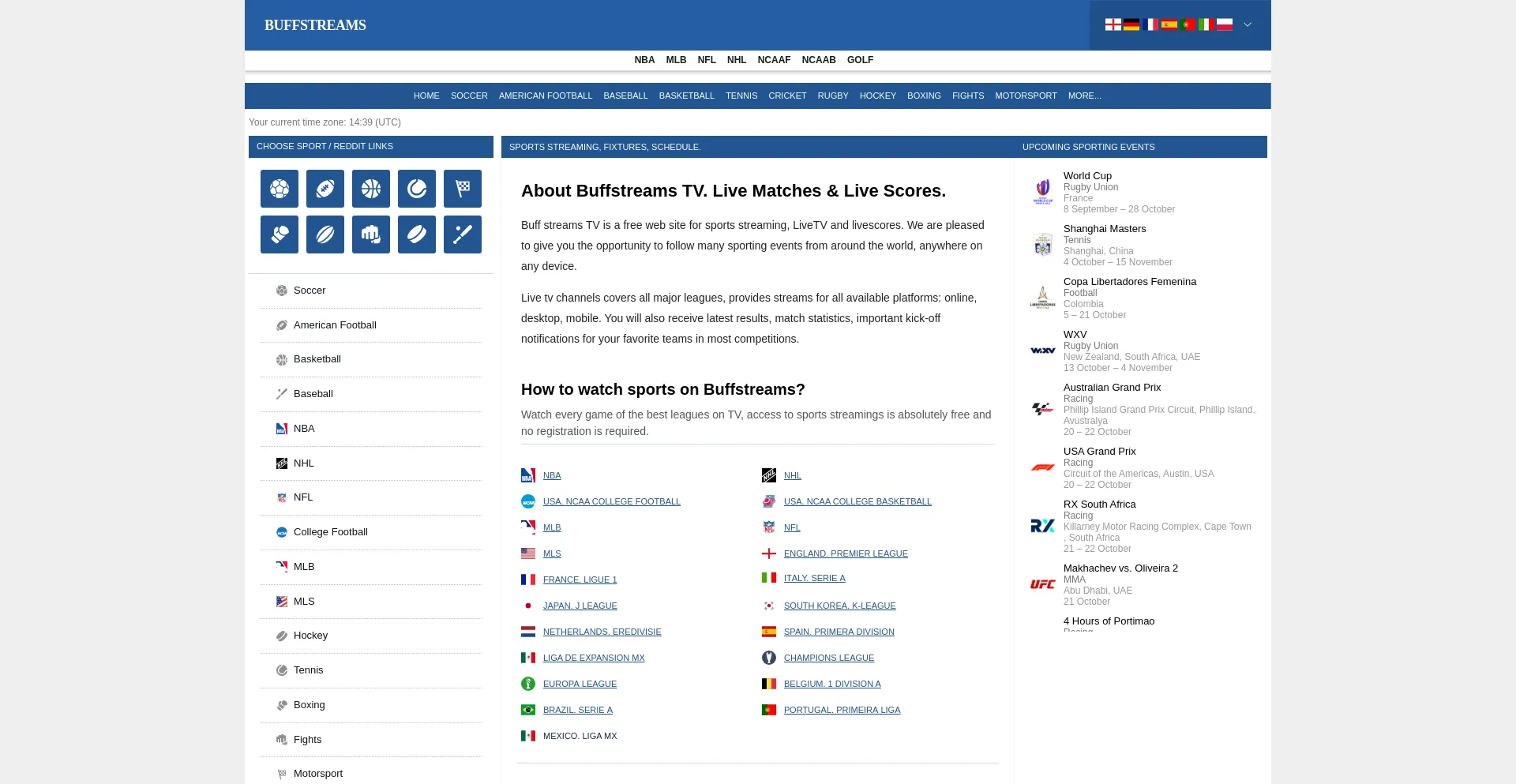1516x784 pixels.
Task: Click the fist fights icon tile
Action: (371, 234)
